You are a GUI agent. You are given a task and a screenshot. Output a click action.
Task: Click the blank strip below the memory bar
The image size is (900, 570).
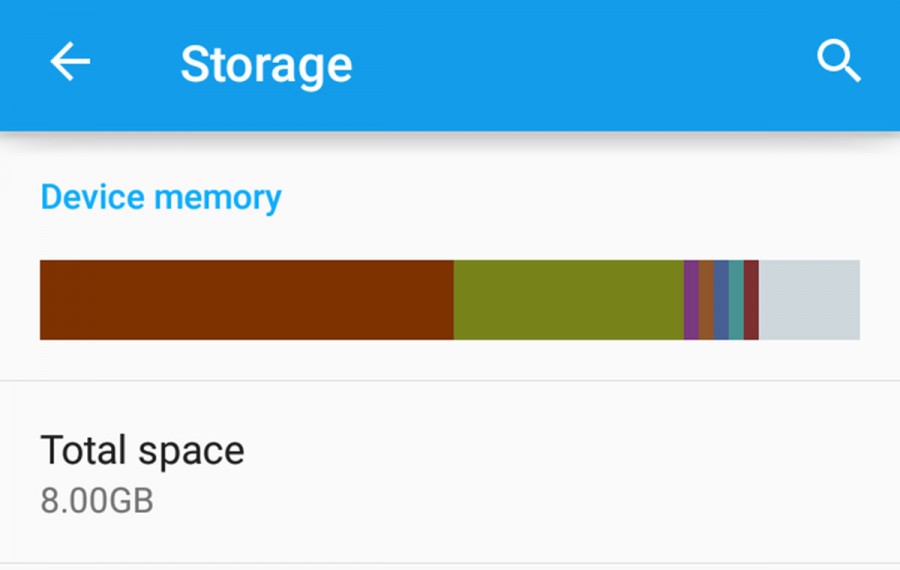coord(450,359)
